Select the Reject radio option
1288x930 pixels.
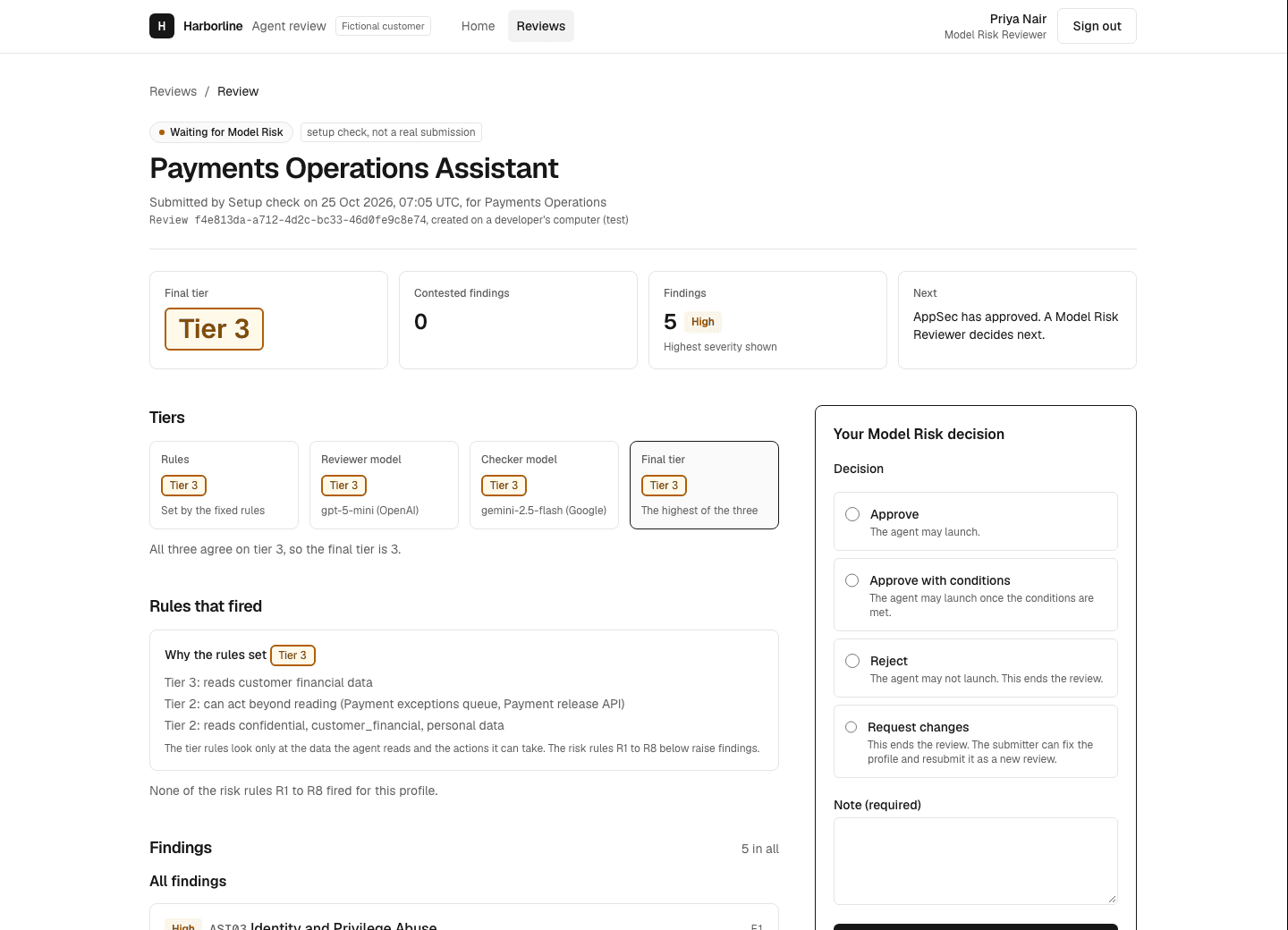click(852, 661)
